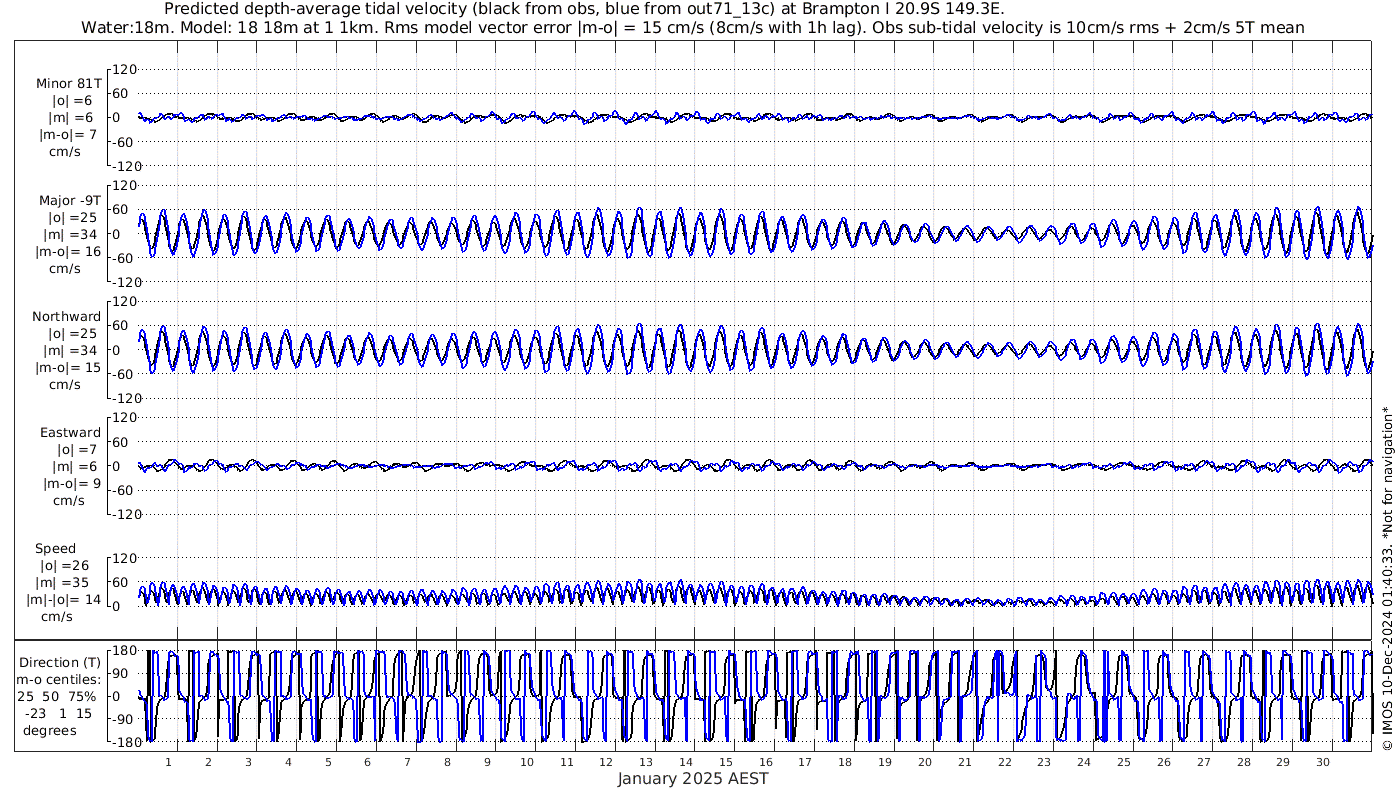Click '|m-o|= 15' in Northward panel
Viewport: 1400px width, 800px height.
(68, 367)
